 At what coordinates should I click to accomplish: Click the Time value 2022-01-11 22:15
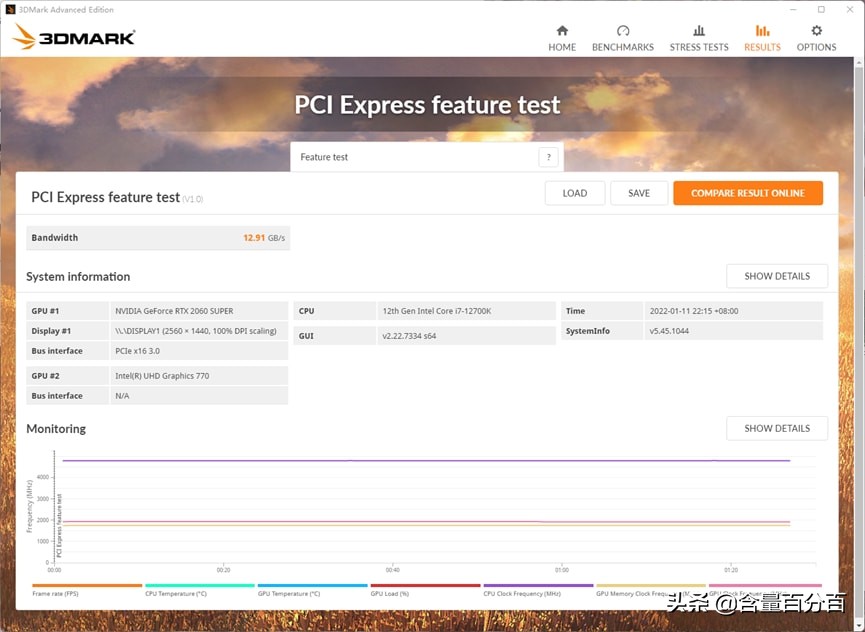[693, 311]
